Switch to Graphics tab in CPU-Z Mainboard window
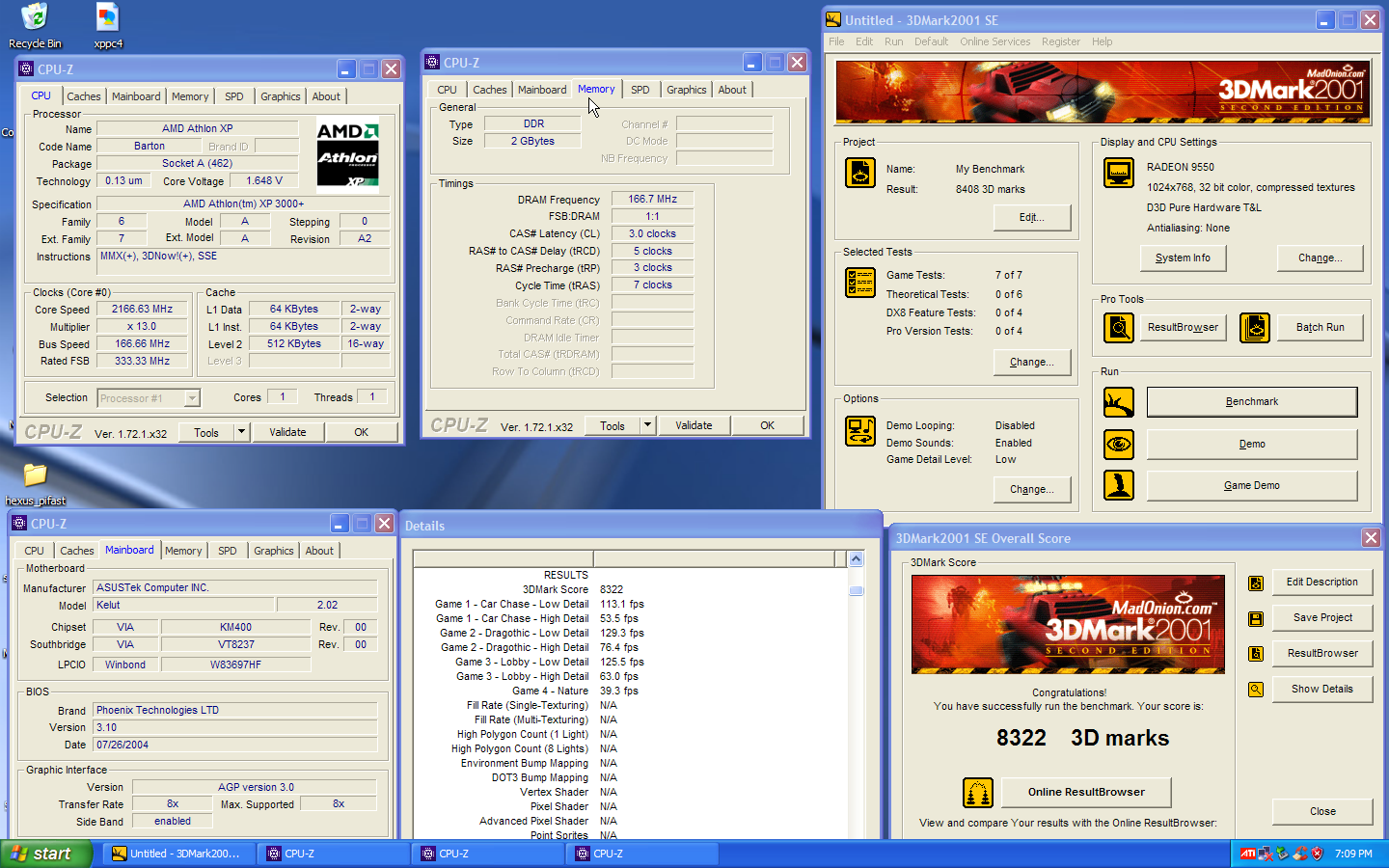 click(274, 551)
